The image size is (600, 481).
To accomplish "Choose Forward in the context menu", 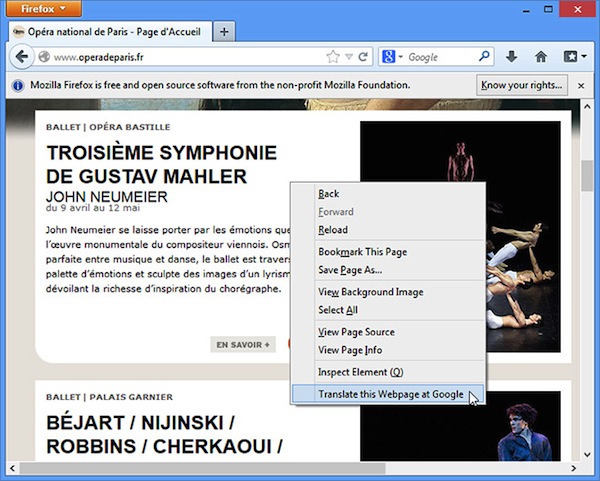I will 389,212.
